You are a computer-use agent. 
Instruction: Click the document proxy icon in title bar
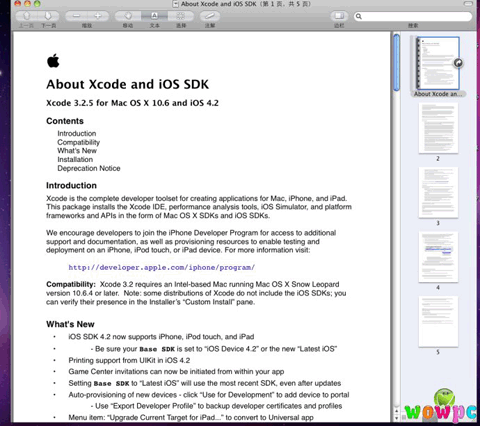click(175, 4)
